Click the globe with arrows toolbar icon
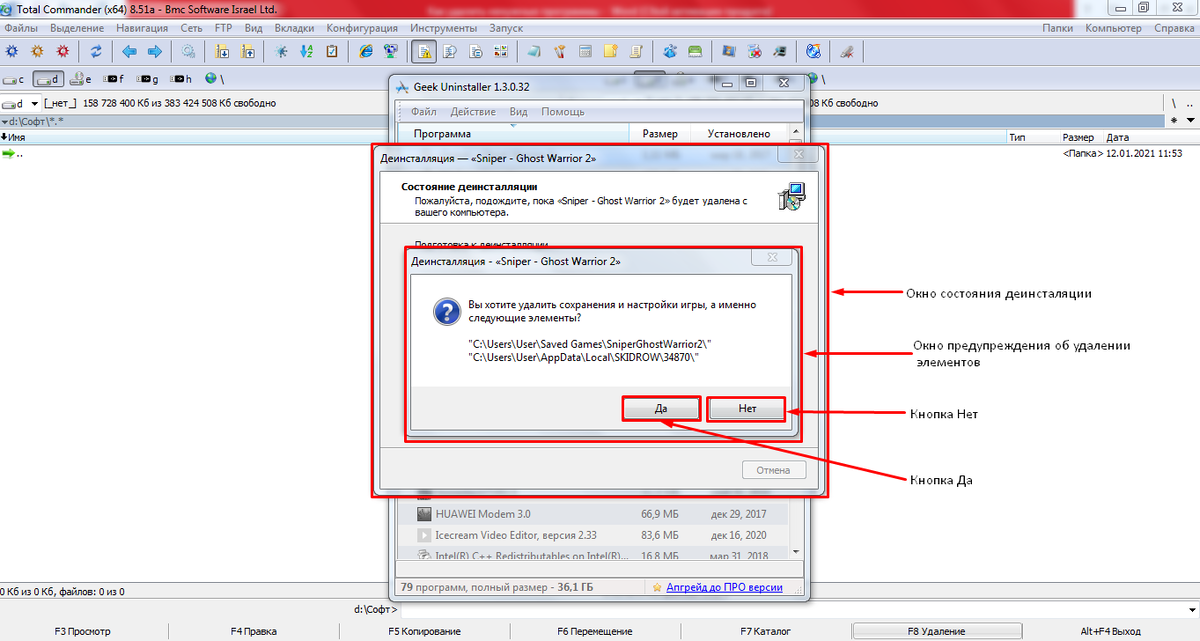This screenshot has height=641, width=1200. point(813,51)
